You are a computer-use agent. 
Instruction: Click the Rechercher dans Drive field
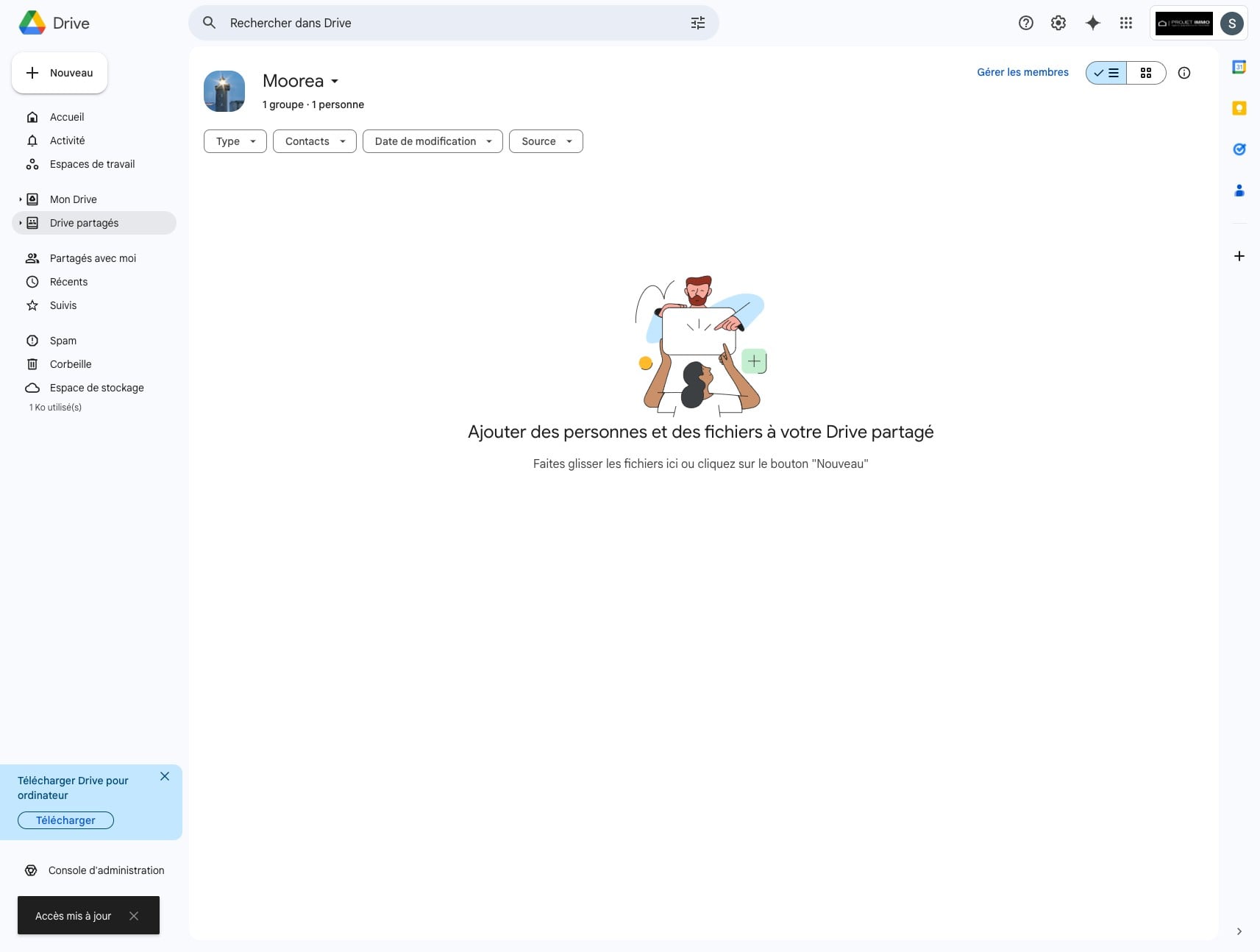point(441,23)
